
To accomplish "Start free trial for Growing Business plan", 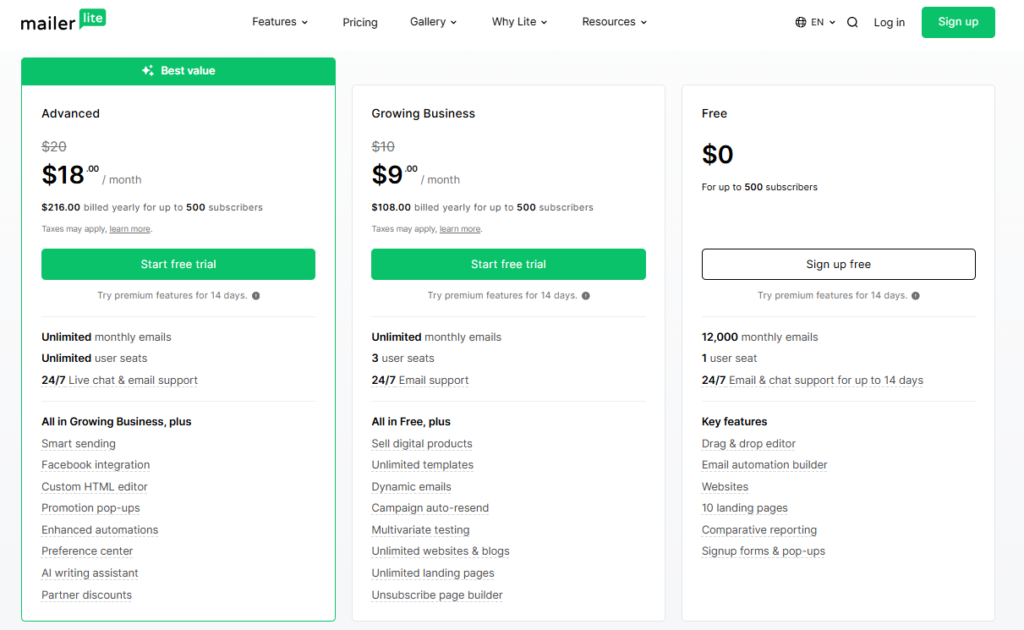I will tap(508, 264).
